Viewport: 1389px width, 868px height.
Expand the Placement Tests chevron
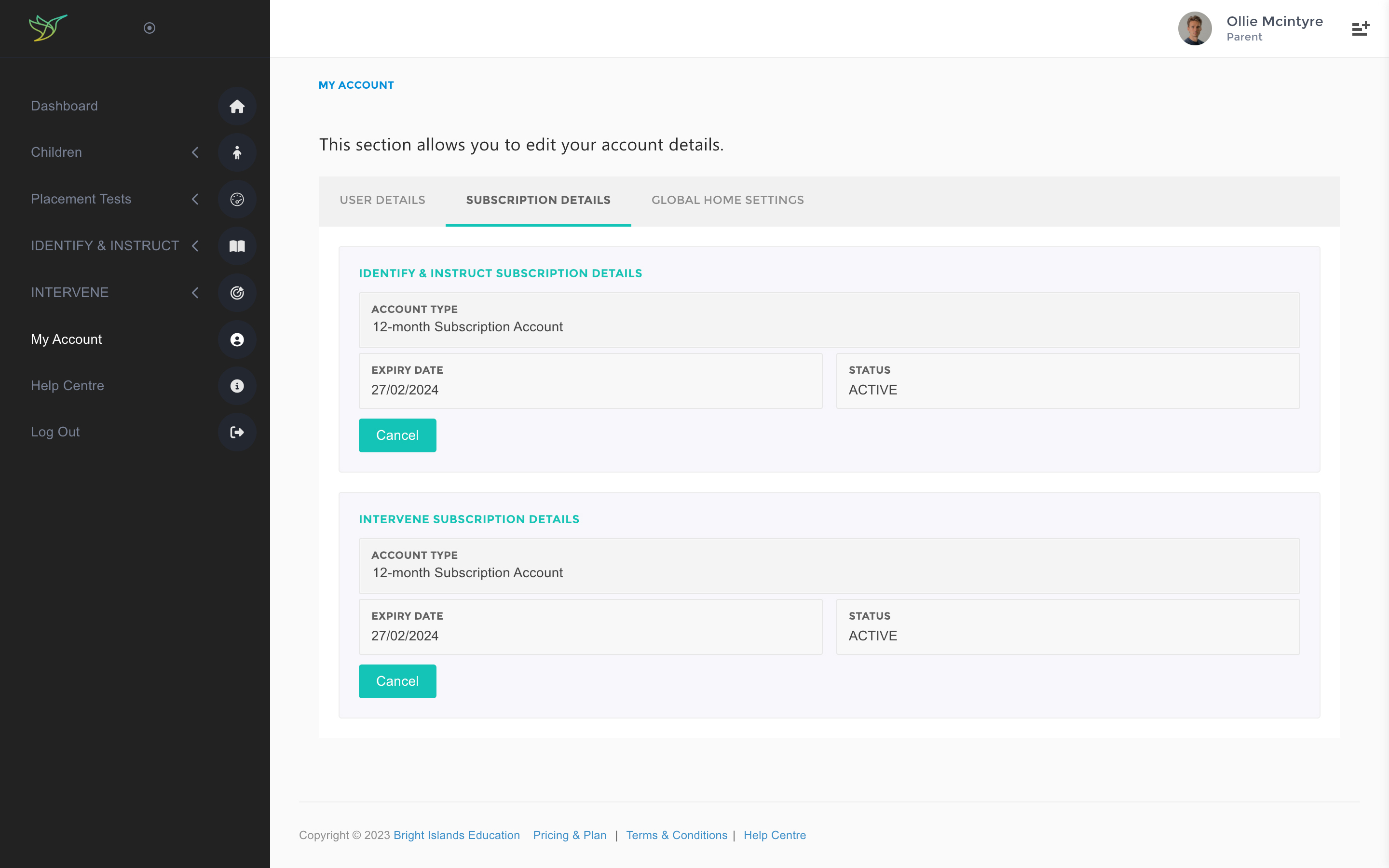coord(195,199)
